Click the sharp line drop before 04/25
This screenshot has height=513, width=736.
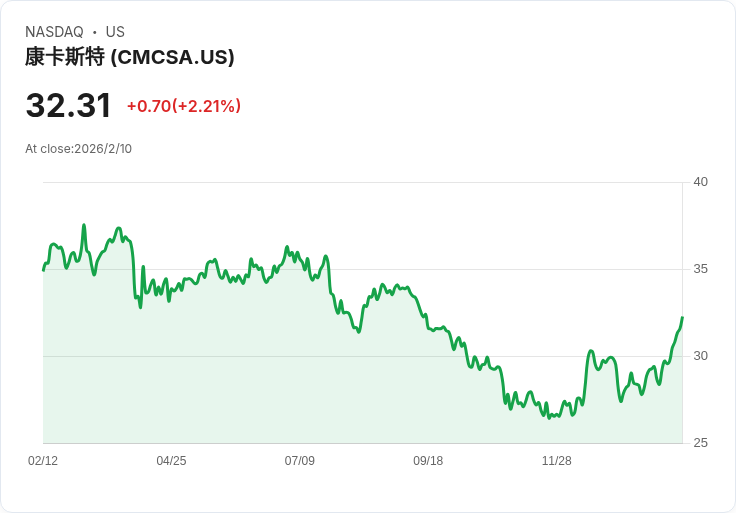click(133, 272)
